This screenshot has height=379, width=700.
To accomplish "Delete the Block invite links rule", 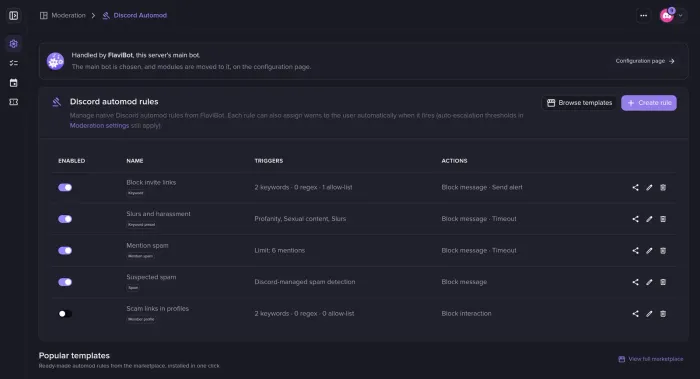I will pos(663,187).
